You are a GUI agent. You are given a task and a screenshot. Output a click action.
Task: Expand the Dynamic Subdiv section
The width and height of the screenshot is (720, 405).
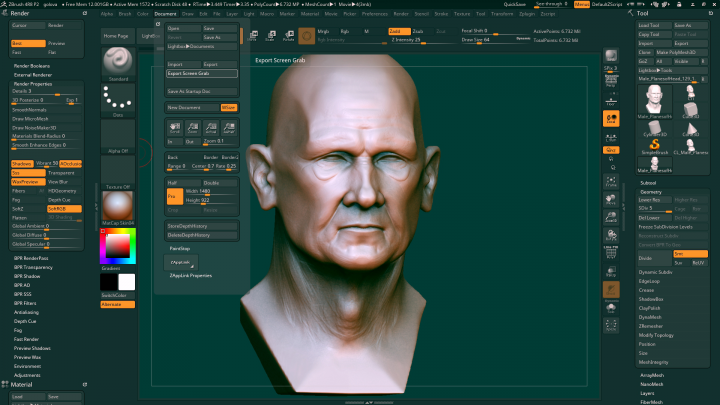(x=655, y=272)
